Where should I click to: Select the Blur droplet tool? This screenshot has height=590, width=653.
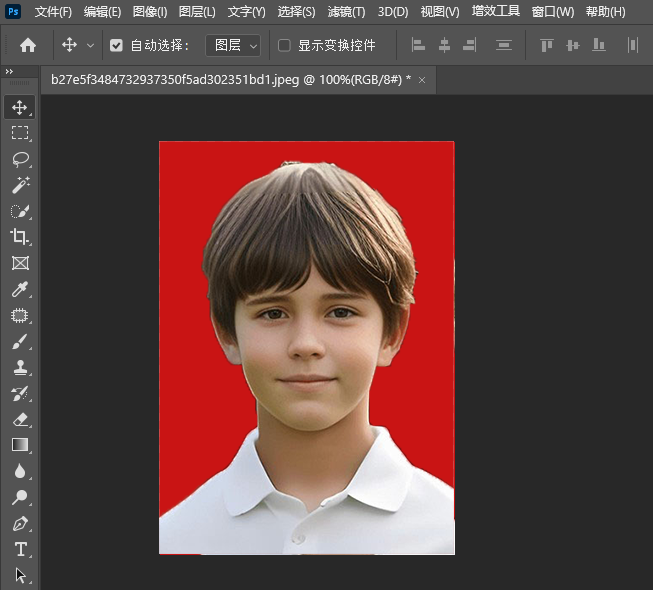20,471
